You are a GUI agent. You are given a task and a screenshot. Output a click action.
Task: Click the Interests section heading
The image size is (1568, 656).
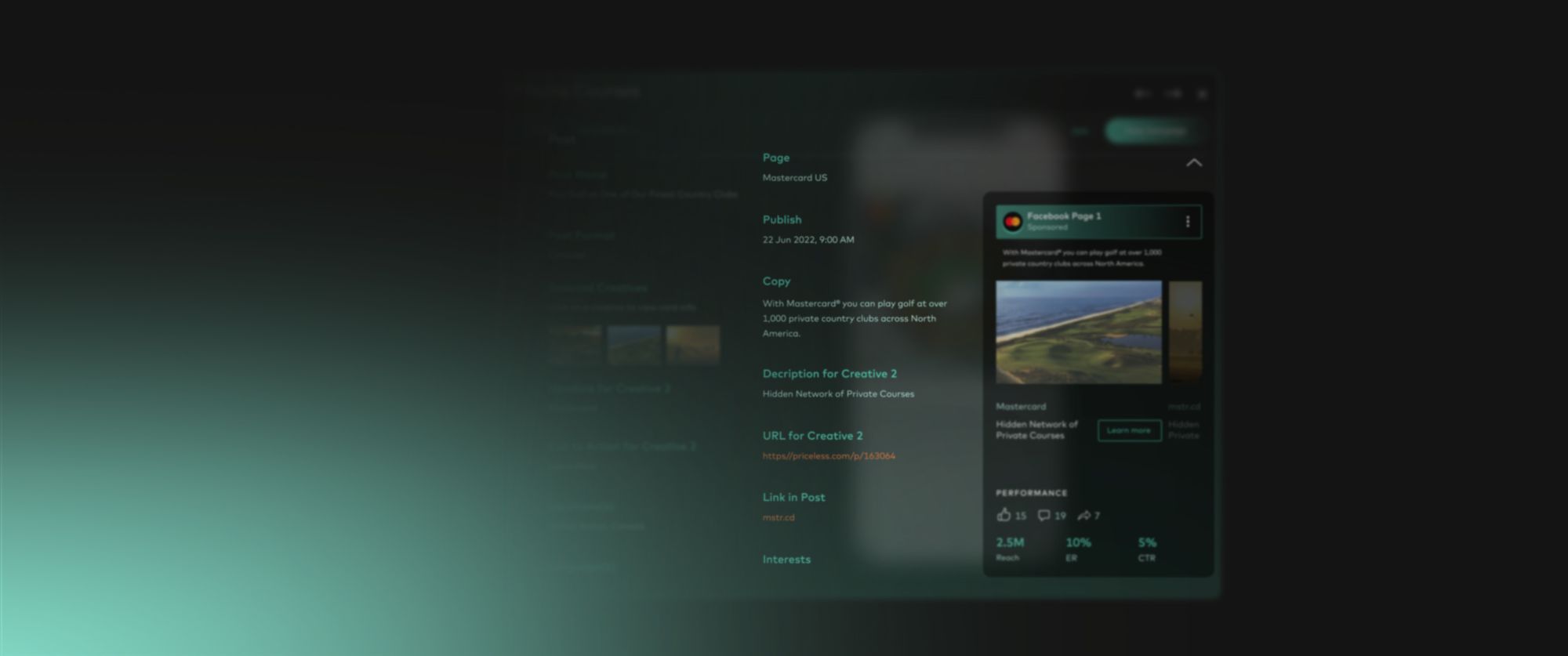click(x=786, y=560)
